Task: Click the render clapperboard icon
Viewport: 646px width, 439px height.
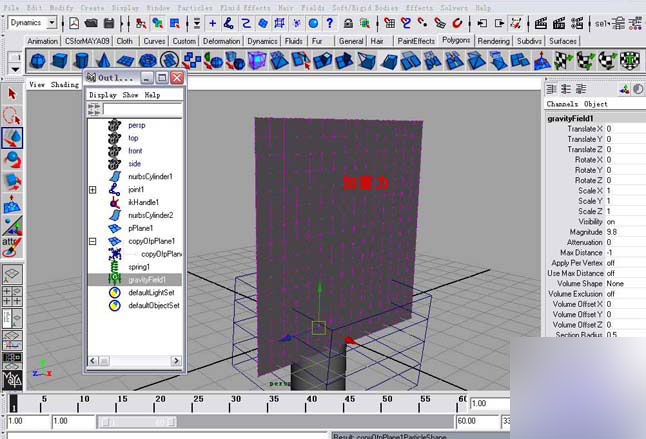Action: [541, 23]
